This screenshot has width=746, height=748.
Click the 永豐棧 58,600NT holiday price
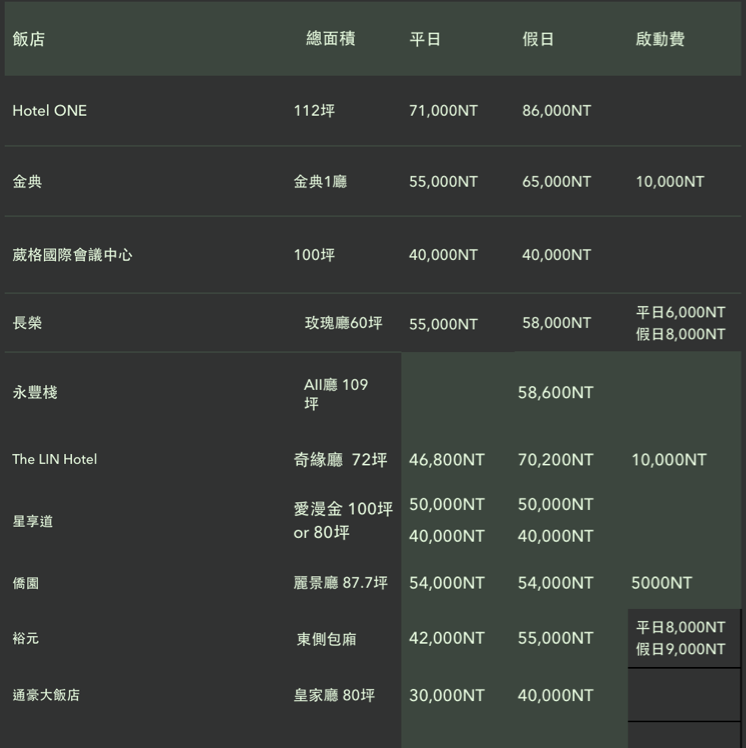tap(555, 393)
